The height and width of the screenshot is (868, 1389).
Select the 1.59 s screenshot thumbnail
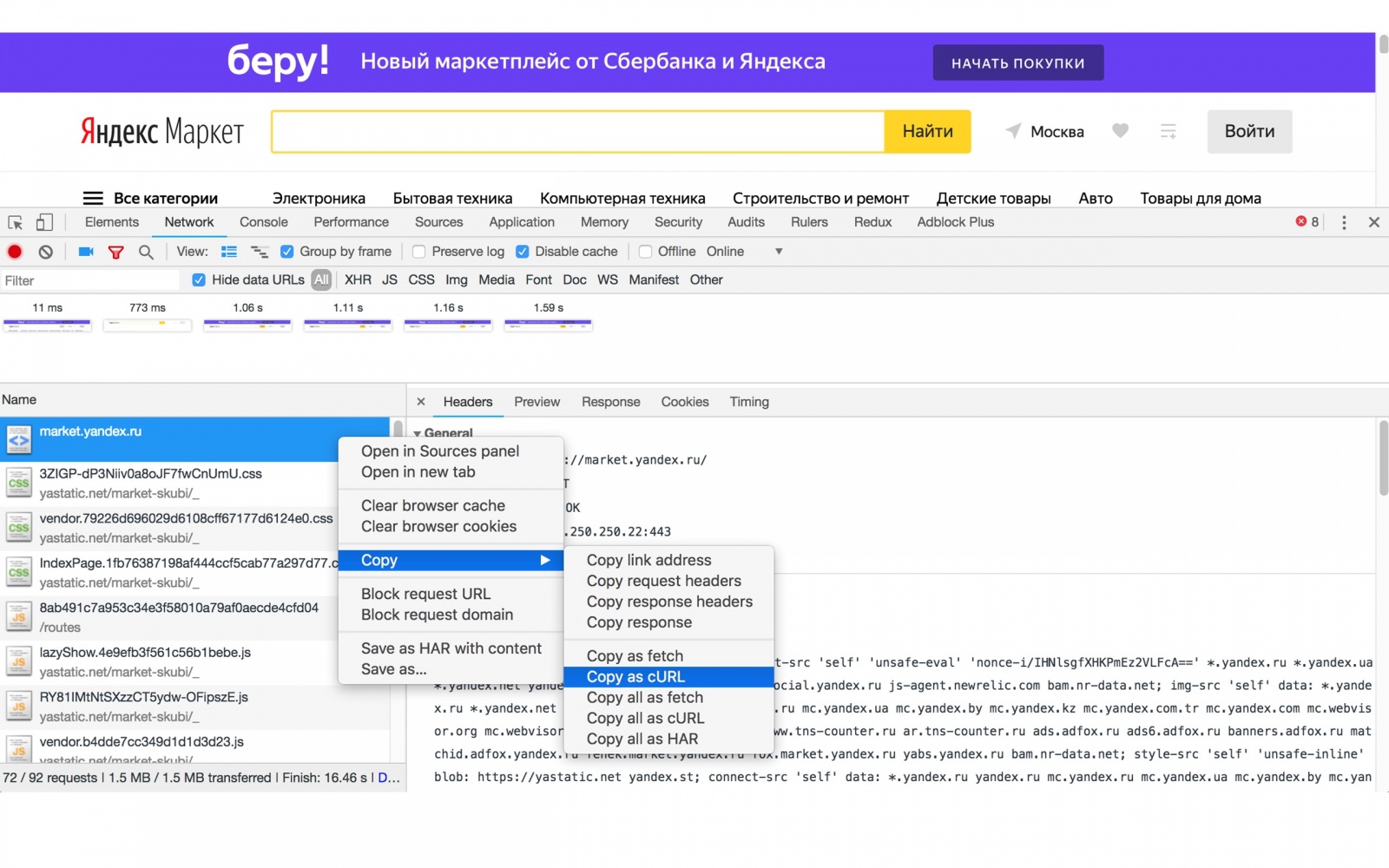coord(549,325)
